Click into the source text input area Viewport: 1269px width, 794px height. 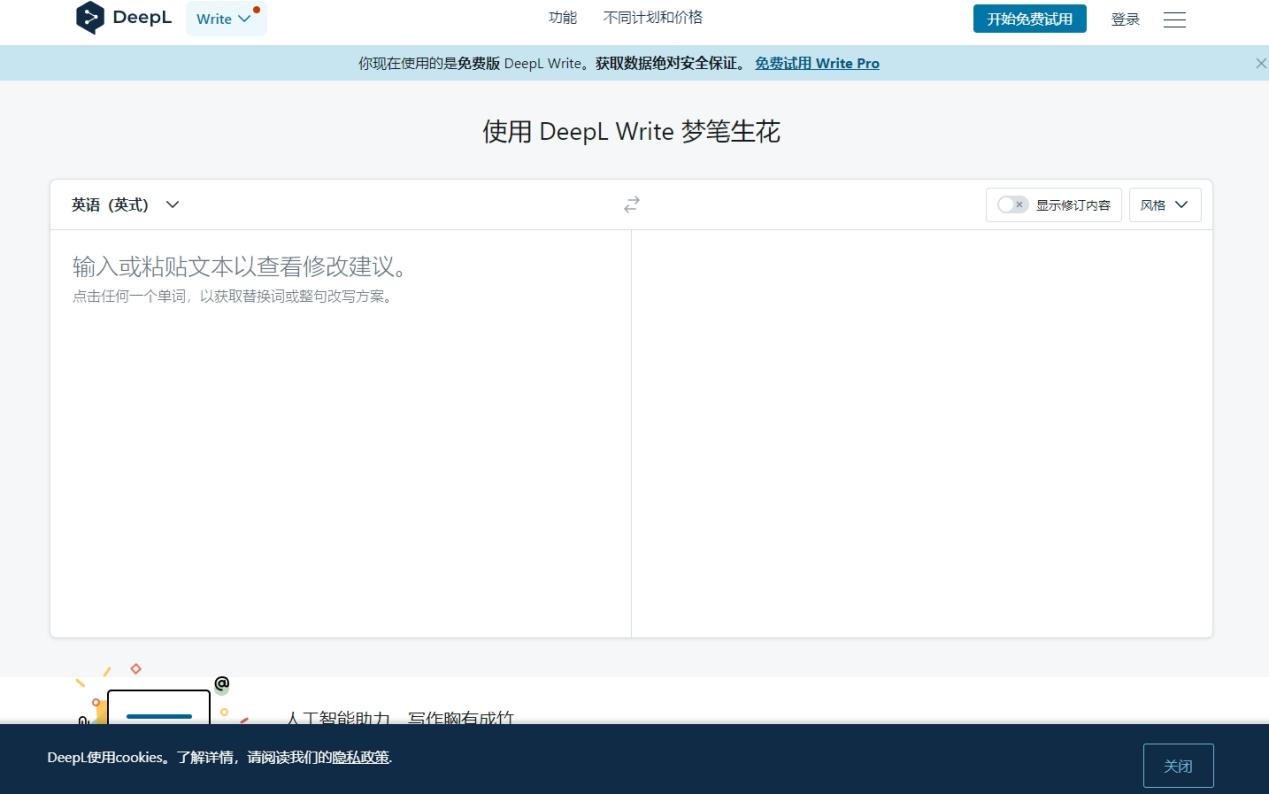tap(341, 433)
